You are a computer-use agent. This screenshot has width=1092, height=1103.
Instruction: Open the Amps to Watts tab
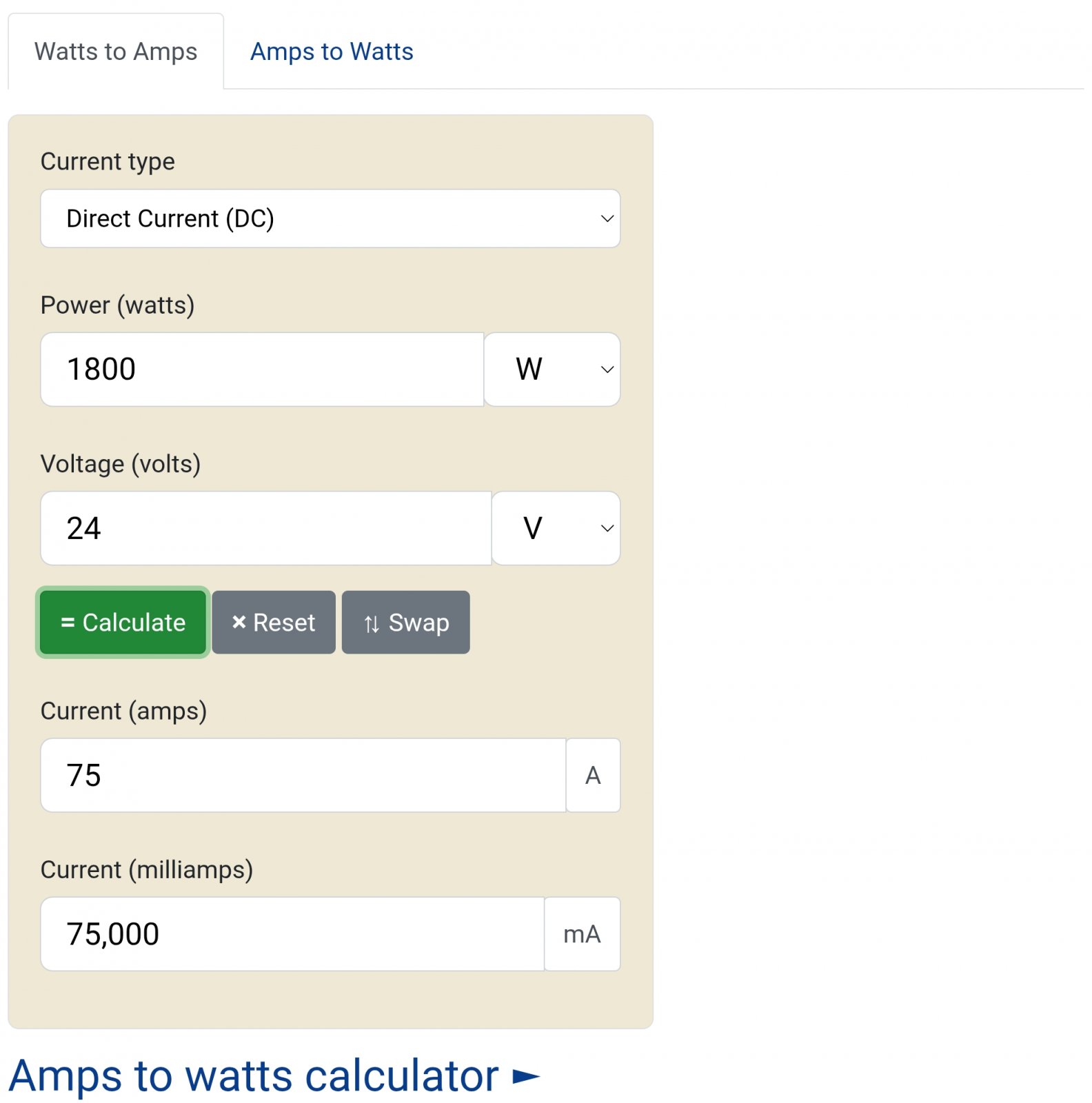point(332,52)
